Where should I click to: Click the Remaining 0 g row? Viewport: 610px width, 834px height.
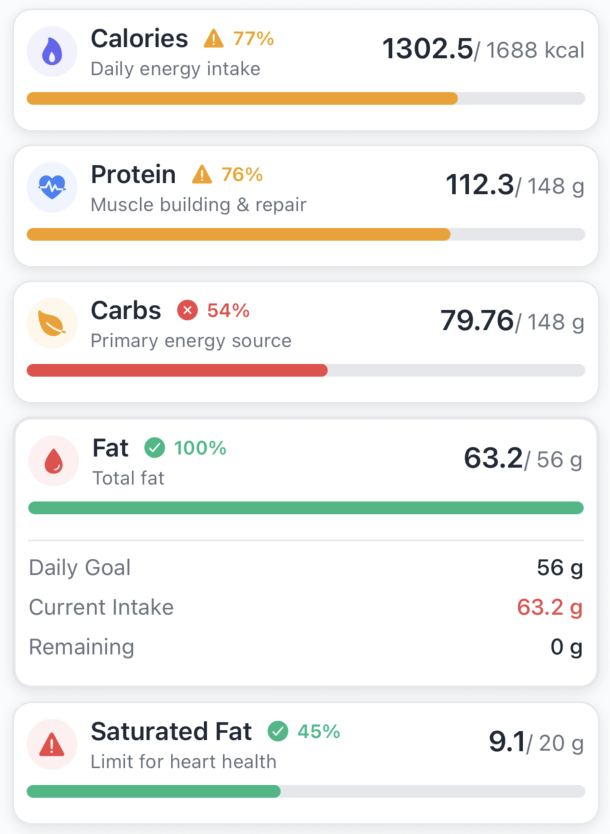306,647
